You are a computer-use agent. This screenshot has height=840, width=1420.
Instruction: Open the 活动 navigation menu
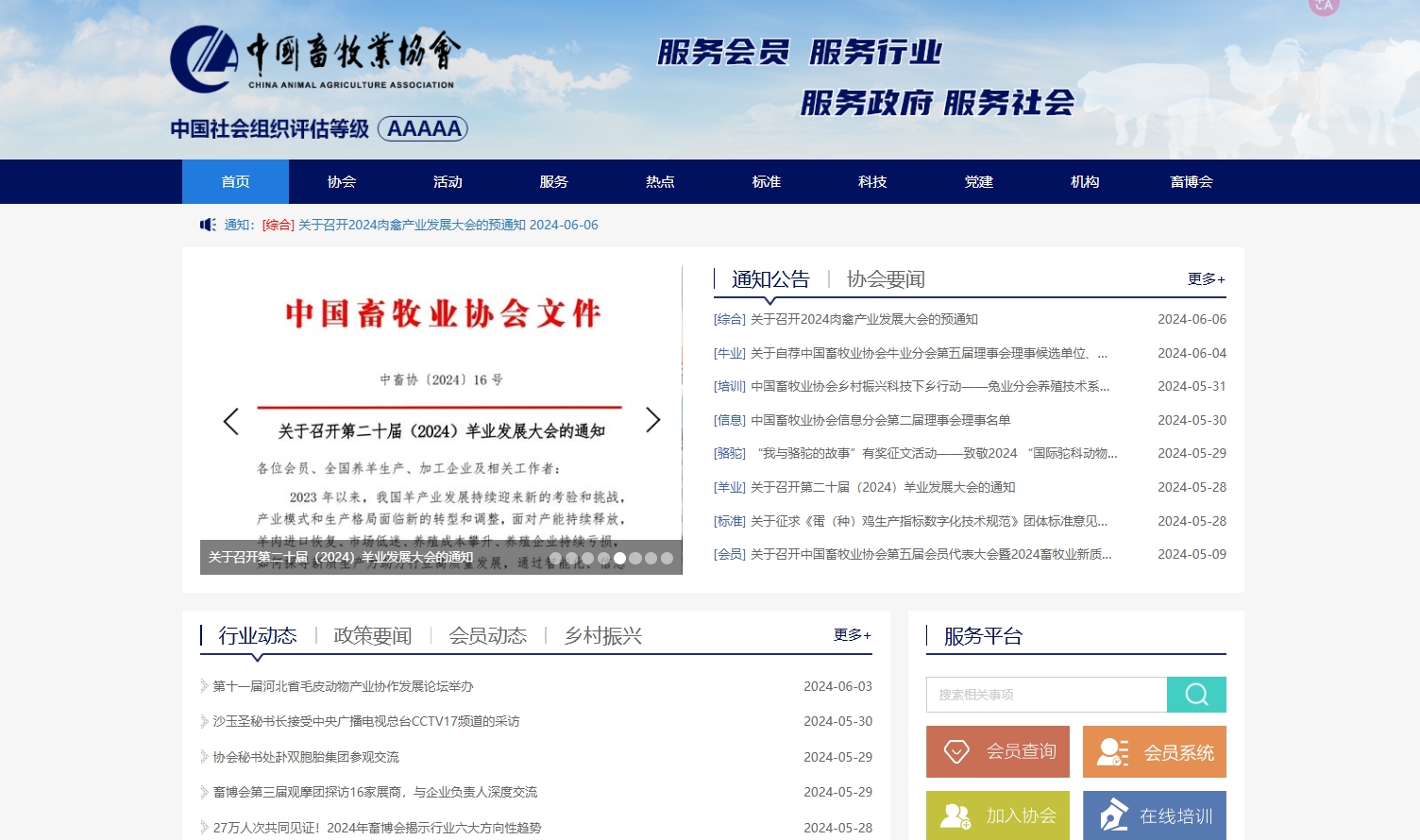(x=448, y=181)
